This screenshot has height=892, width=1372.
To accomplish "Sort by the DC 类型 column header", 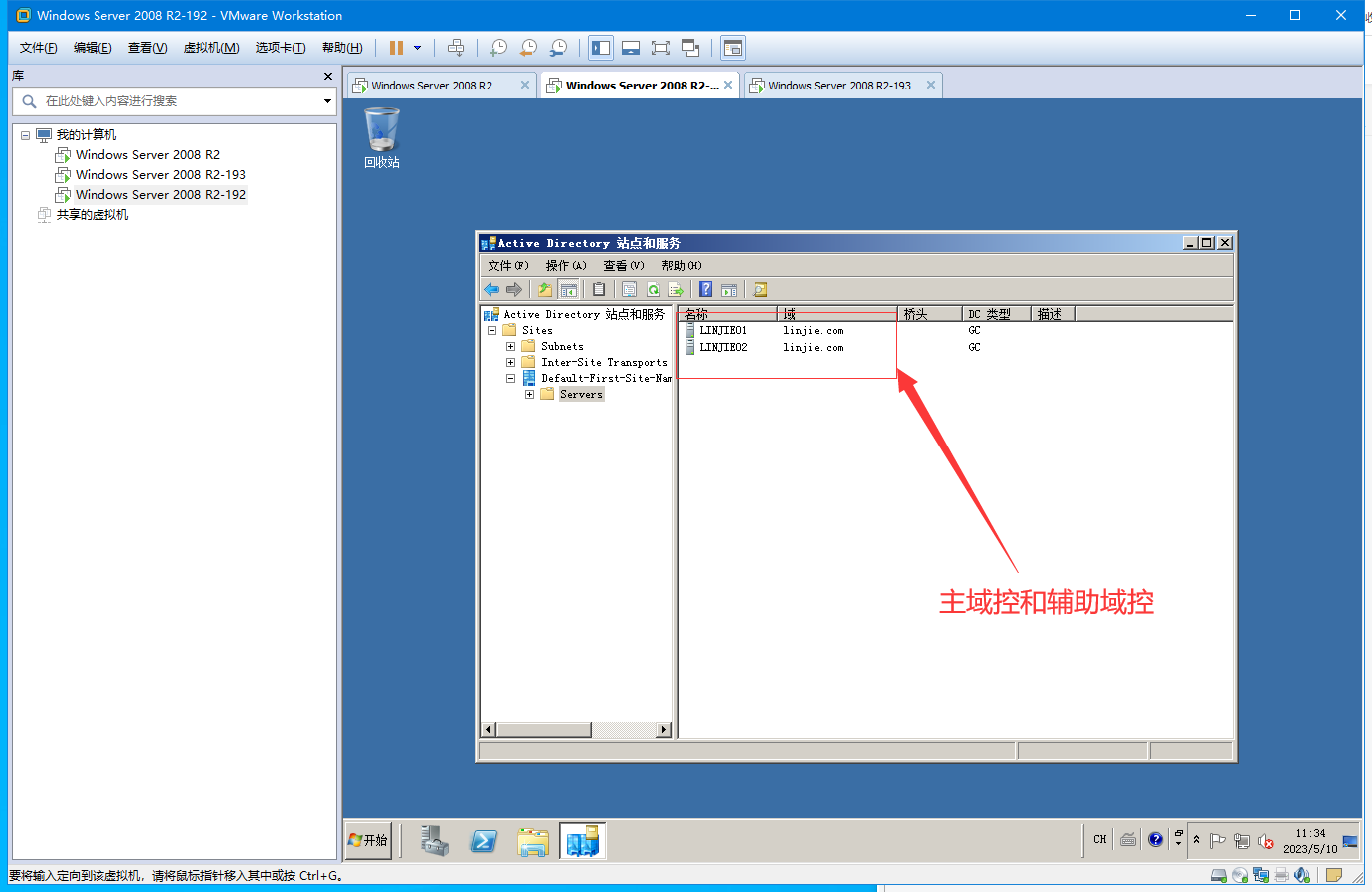I will [x=996, y=314].
